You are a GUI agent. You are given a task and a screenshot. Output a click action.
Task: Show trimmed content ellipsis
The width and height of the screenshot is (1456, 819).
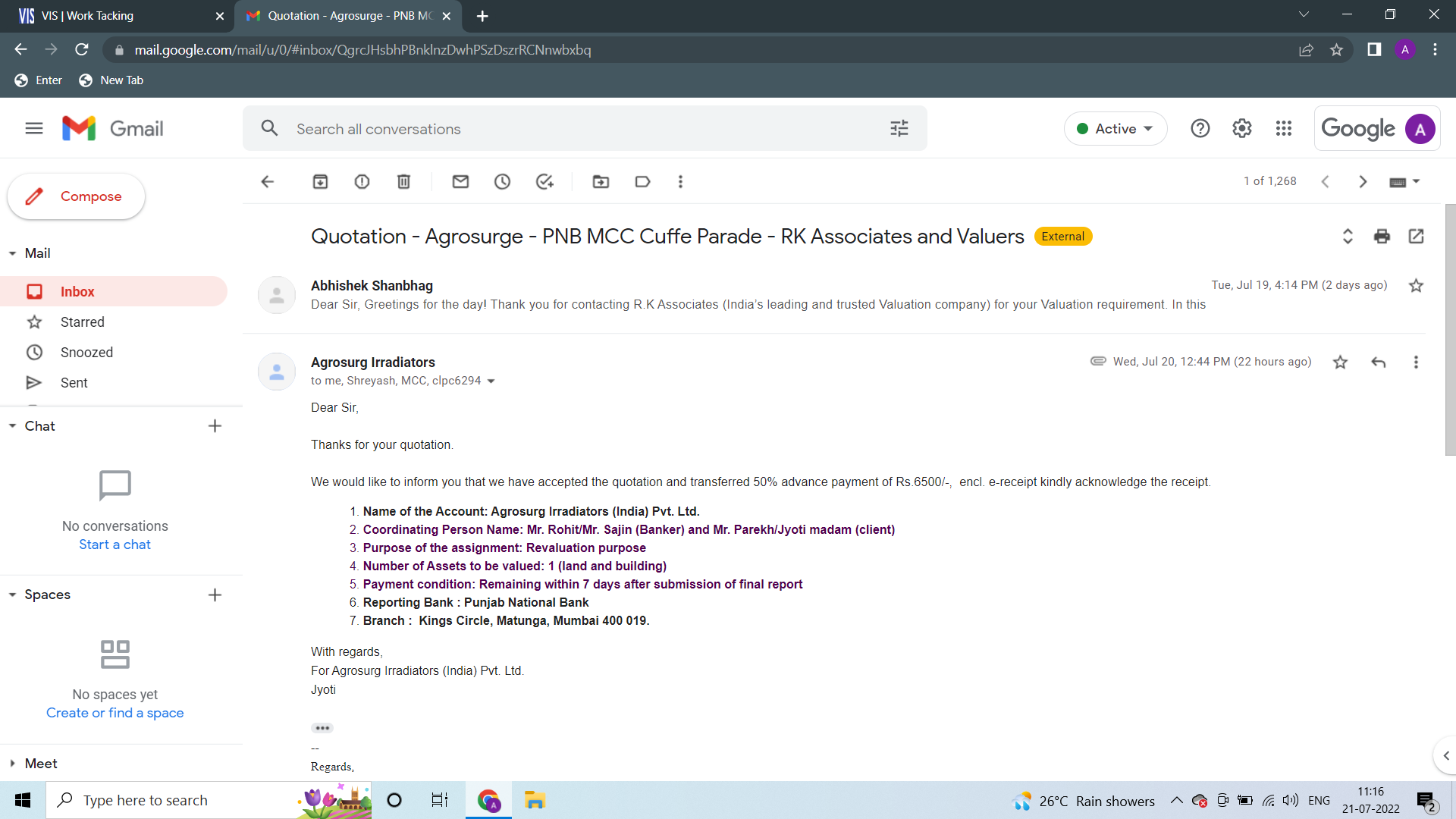[322, 728]
